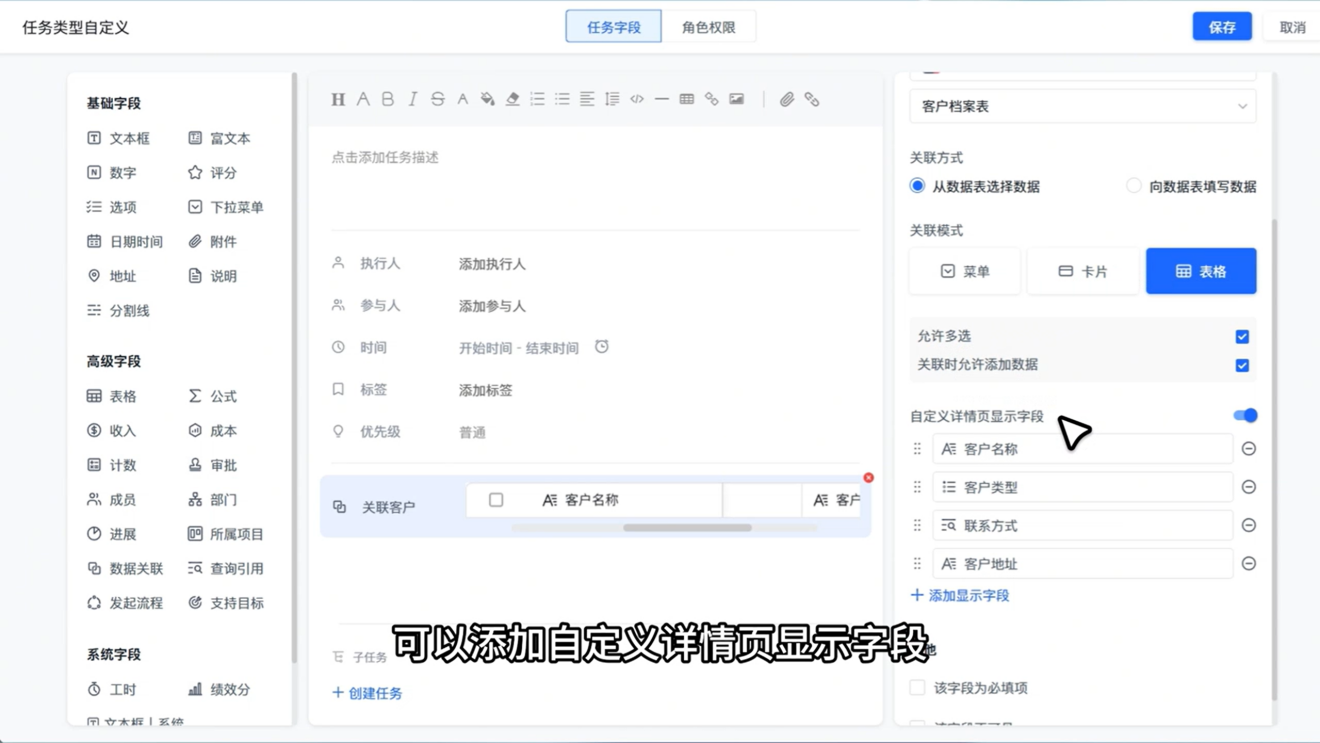Choose 菜单 association mode

tap(965, 271)
